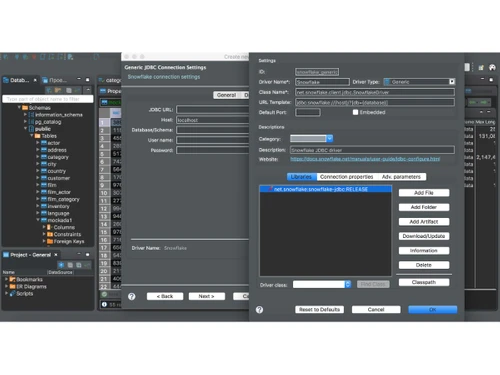Viewport: 500px width, 375px height.
Task: Minimize the Database Navigator panel
Action: [79, 79]
